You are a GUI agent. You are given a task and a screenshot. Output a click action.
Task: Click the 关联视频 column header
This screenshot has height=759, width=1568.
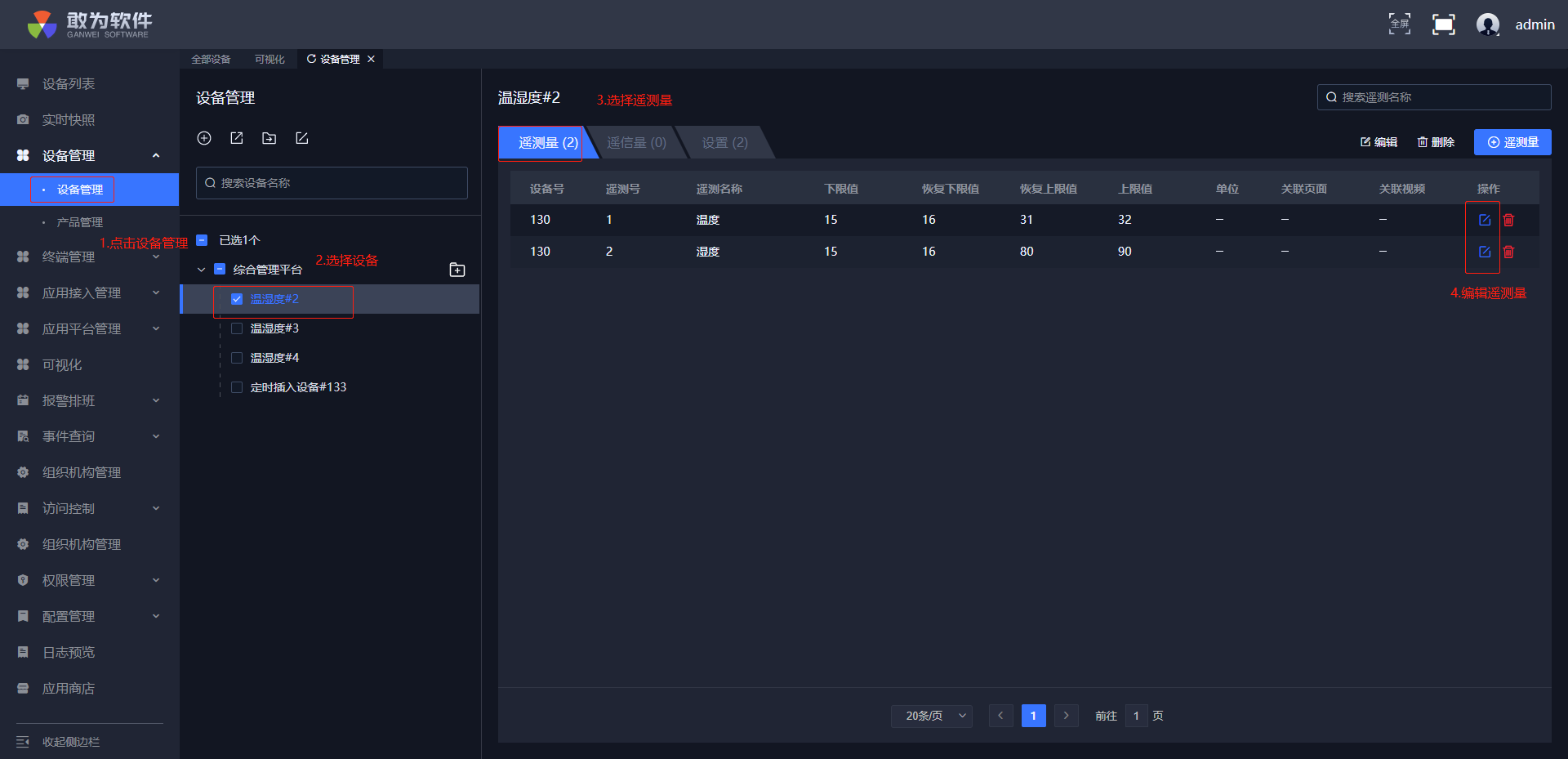[1402, 189]
